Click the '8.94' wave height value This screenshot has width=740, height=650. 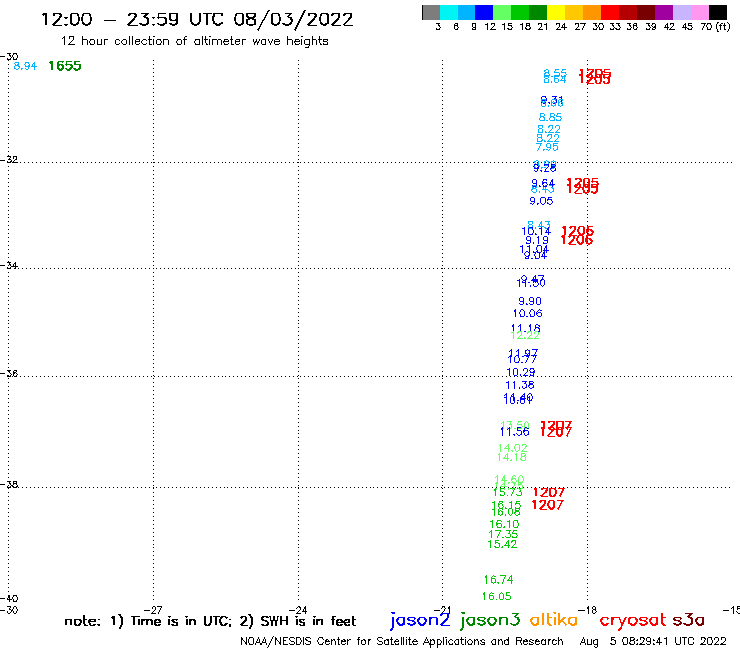tap(25, 66)
